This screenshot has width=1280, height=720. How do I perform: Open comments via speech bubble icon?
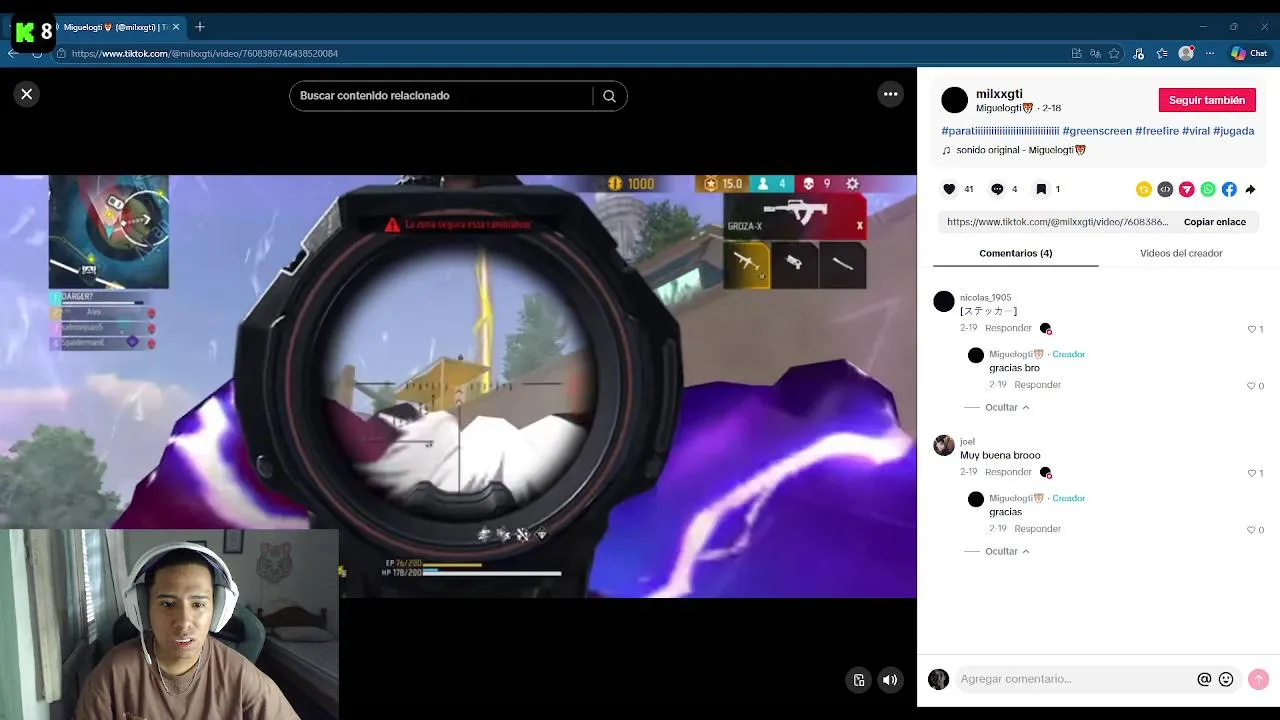(x=997, y=189)
